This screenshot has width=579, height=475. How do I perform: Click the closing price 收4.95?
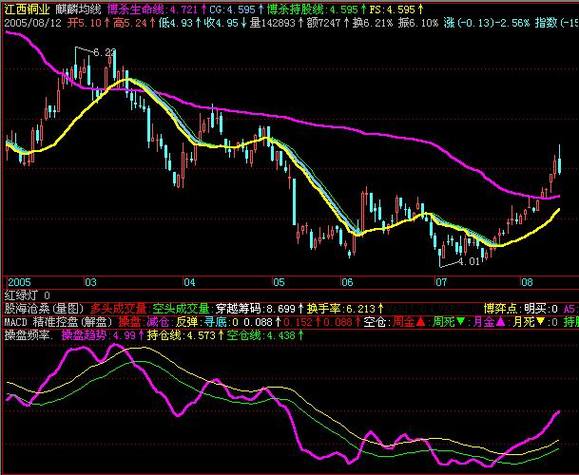(x=226, y=23)
